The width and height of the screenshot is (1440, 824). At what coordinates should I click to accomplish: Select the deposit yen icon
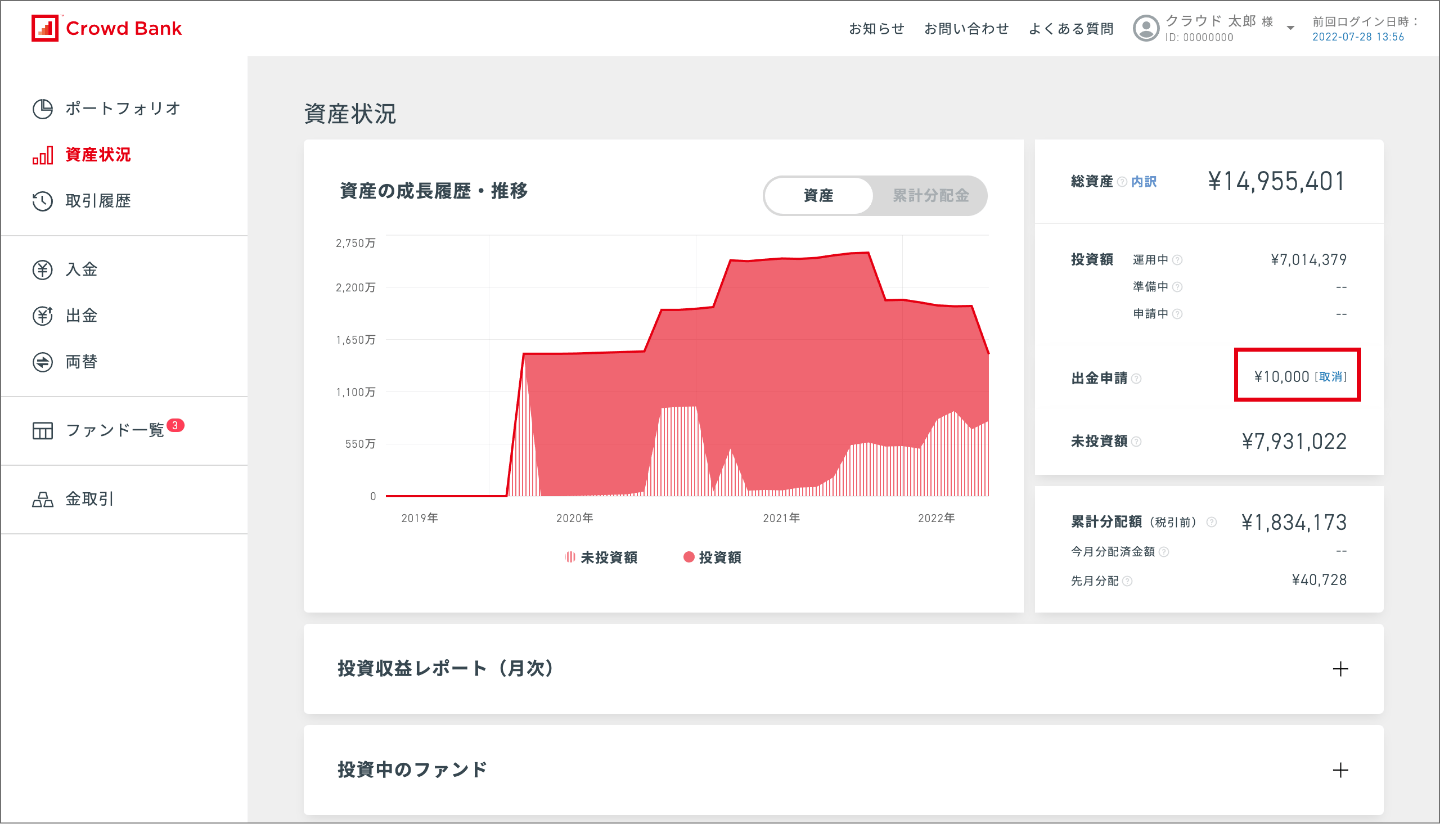click(42, 269)
